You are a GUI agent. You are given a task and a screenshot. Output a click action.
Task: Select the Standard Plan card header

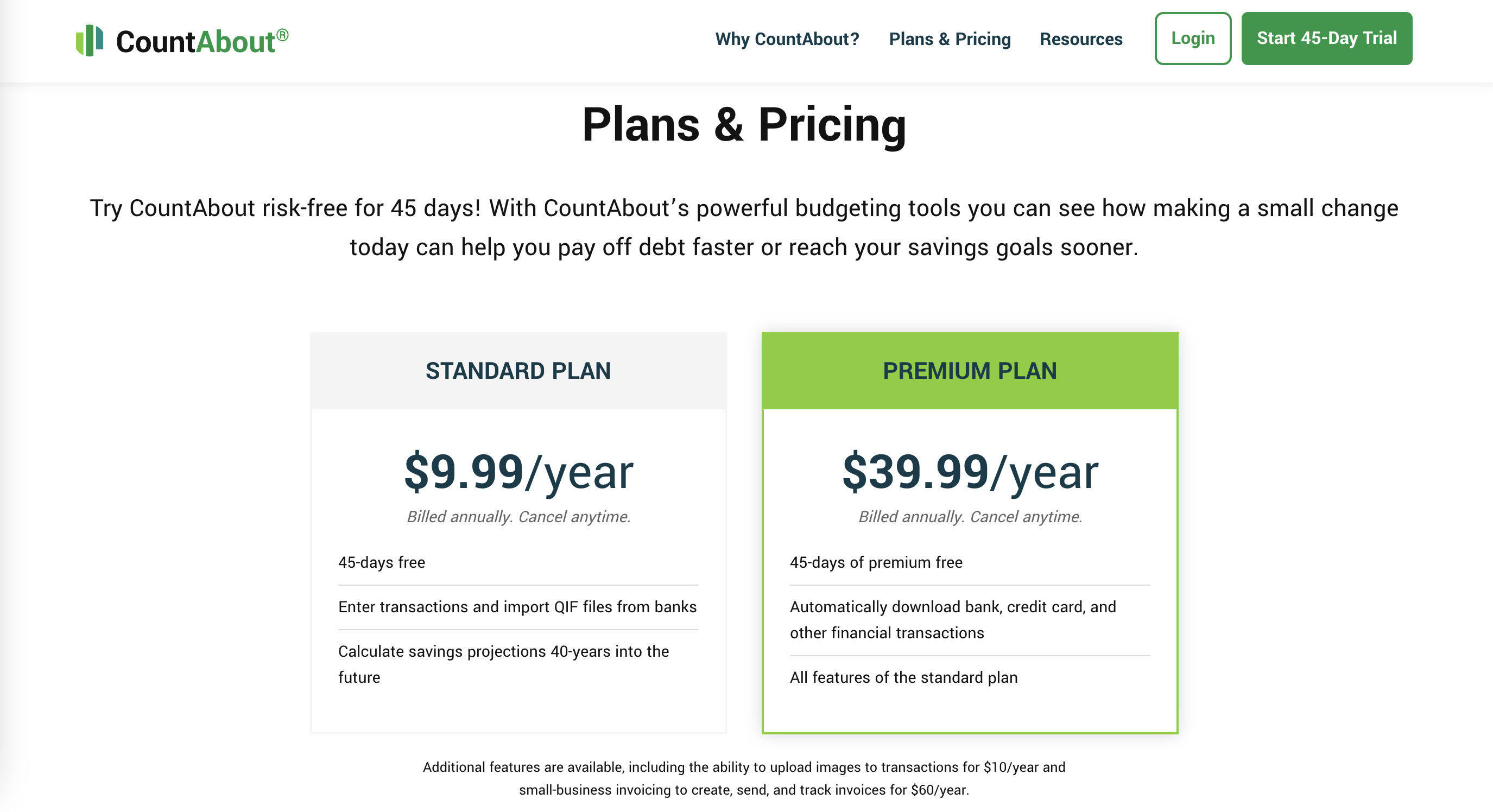pos(517,371)
